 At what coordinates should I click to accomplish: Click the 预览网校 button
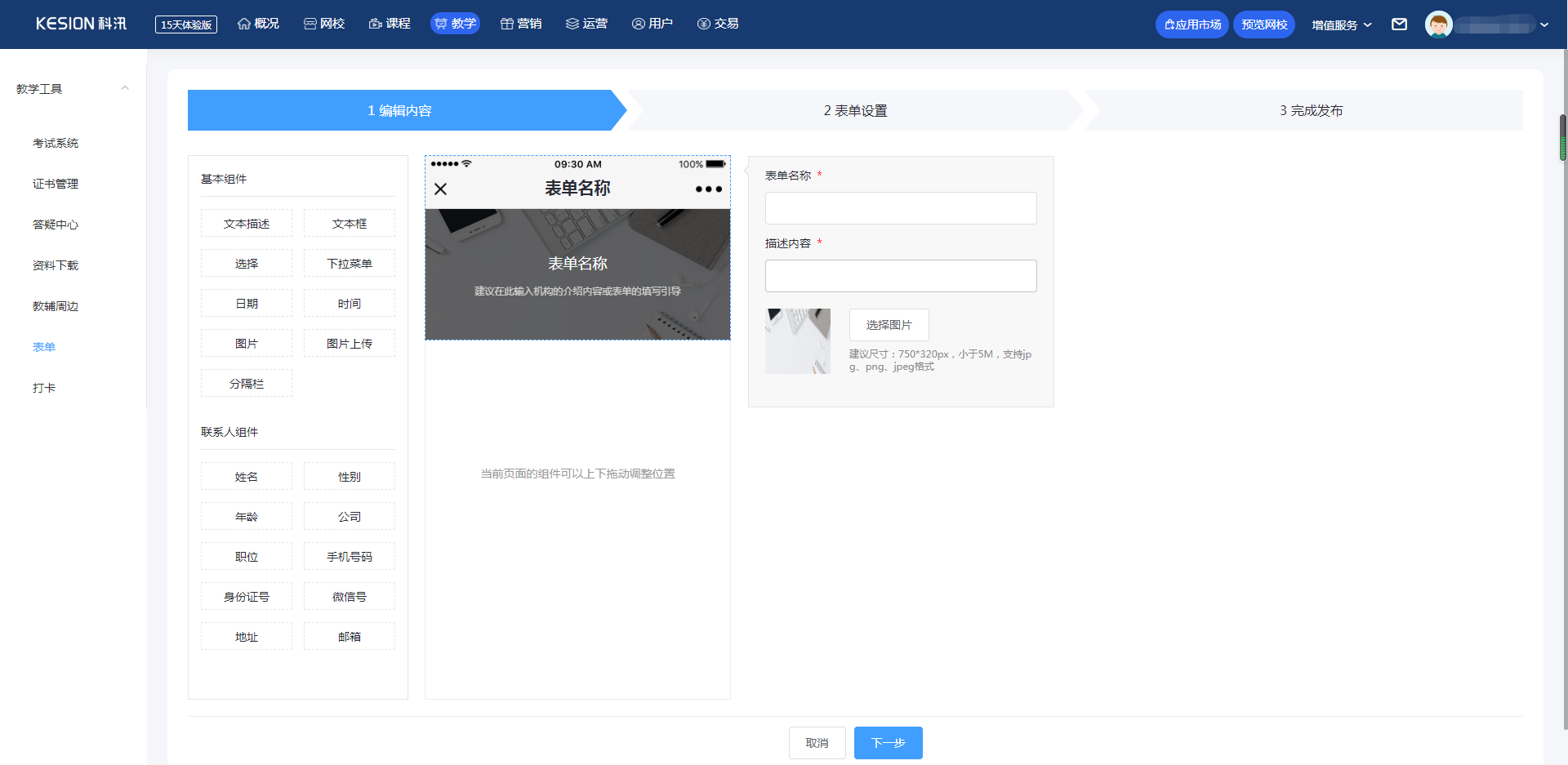click(1264, 24)
